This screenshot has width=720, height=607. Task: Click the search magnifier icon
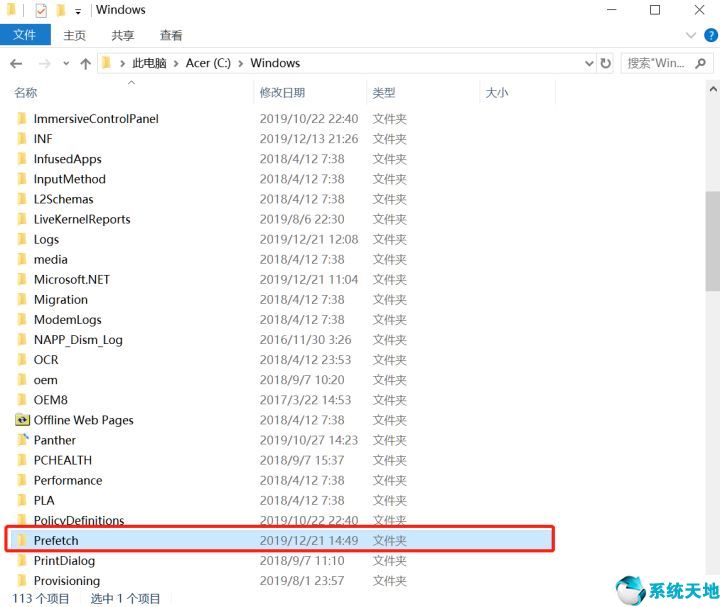point(700,63)
